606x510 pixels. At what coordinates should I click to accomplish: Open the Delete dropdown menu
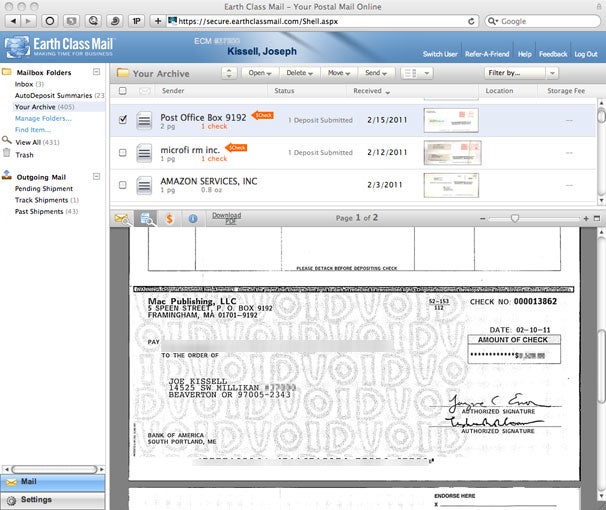pyautogui.click(x=300, y=73)
